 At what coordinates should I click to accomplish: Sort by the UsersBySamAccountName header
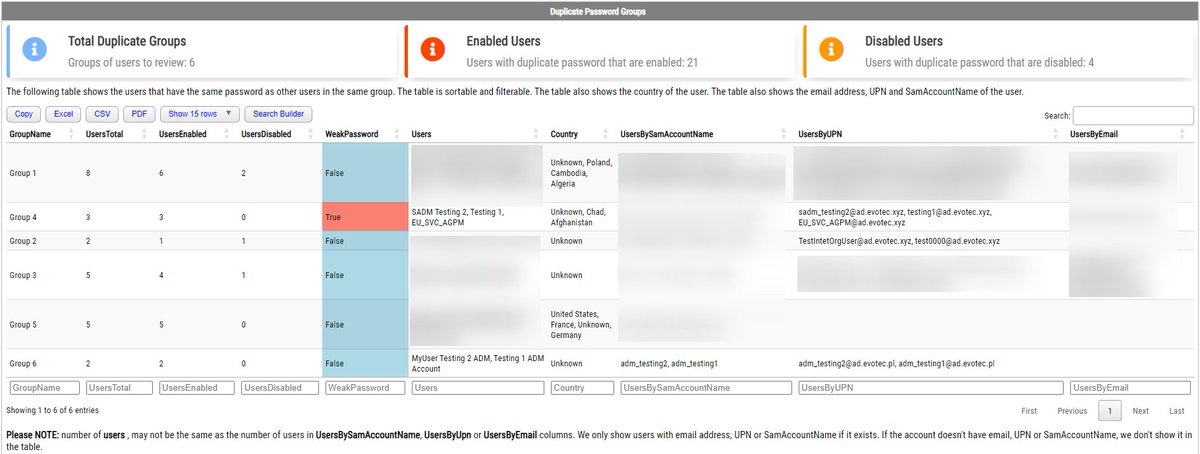click(x=705, y=134)
